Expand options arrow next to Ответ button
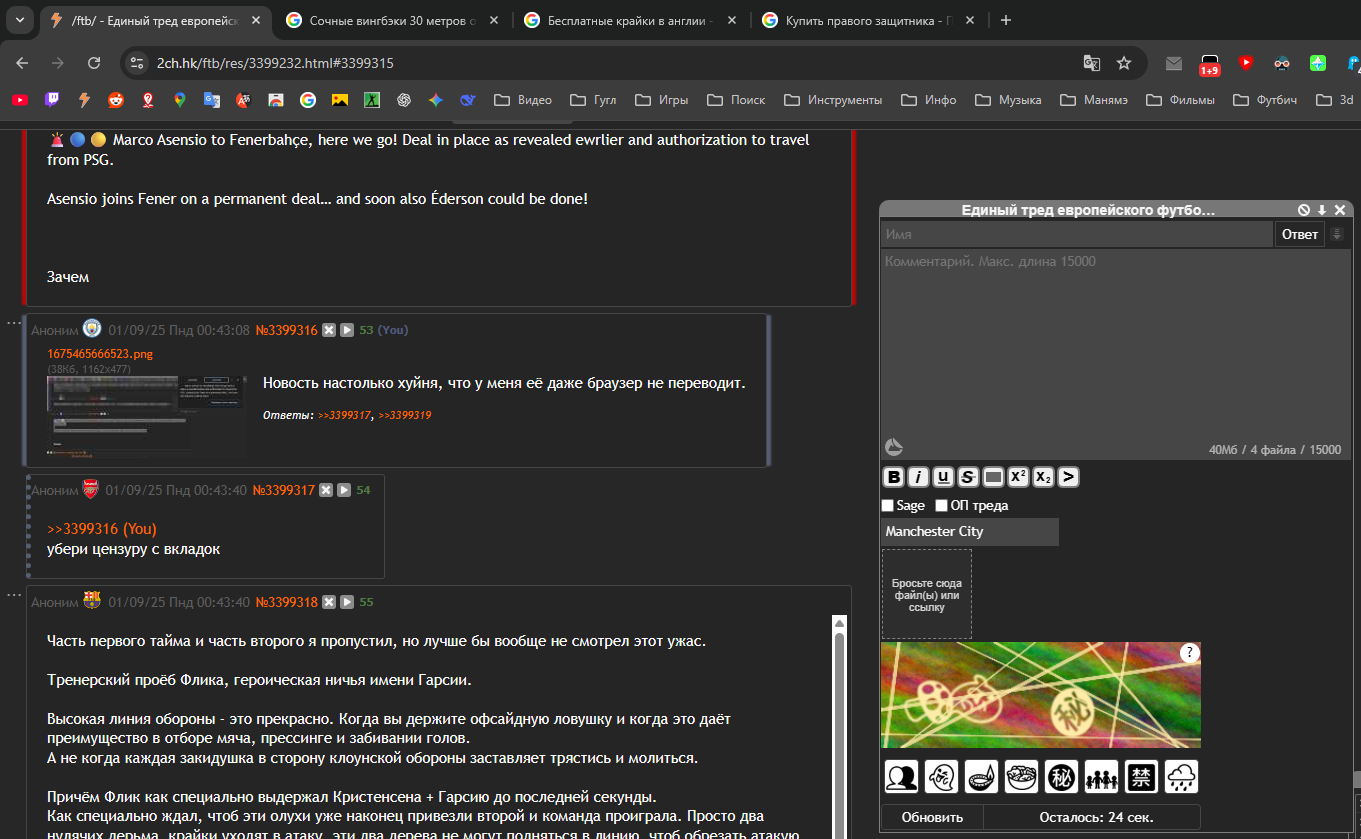The height and width of the screenshot is (839, 1361). [x=1337, y=234]
